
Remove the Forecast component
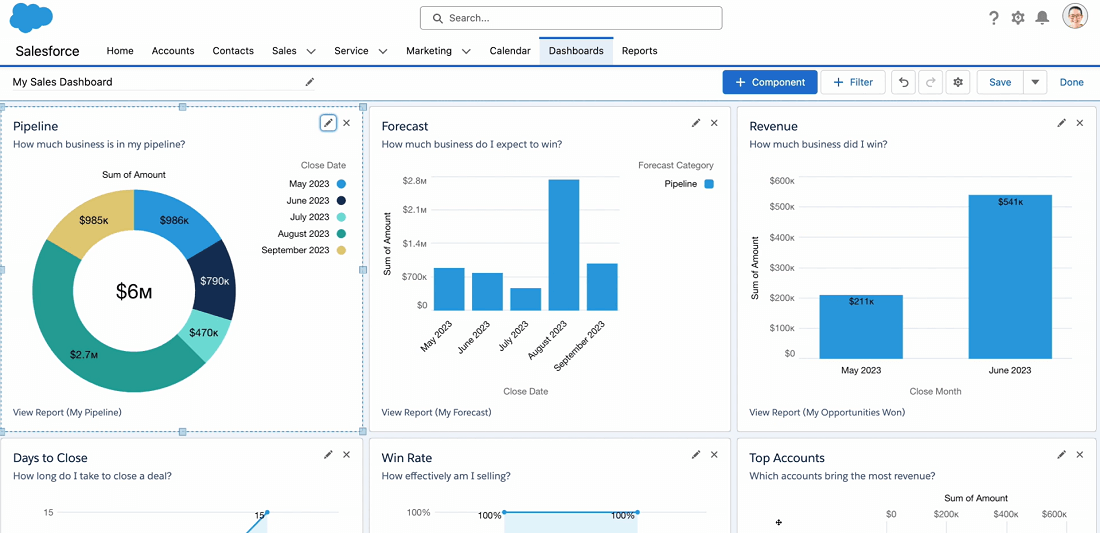[714, 123]
